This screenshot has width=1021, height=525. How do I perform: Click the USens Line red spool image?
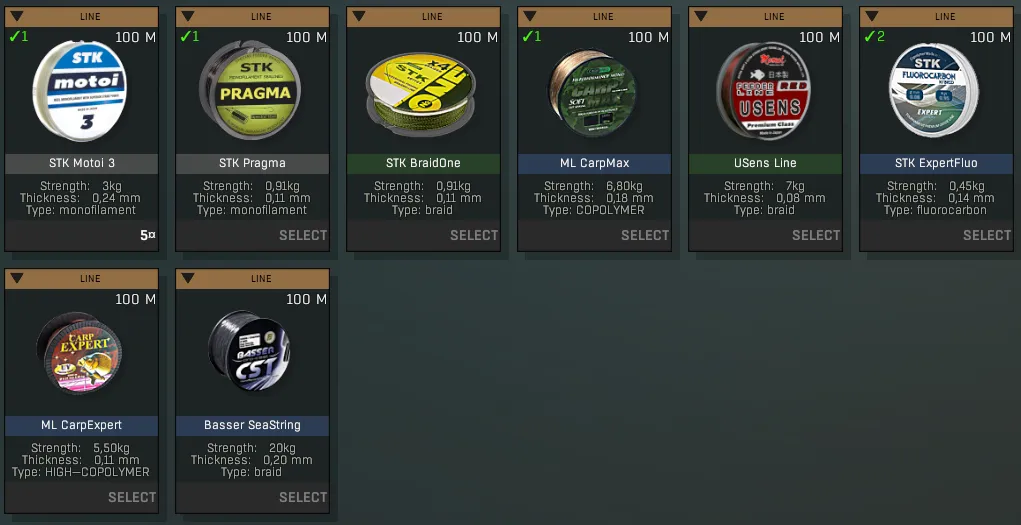click(762, 91)
